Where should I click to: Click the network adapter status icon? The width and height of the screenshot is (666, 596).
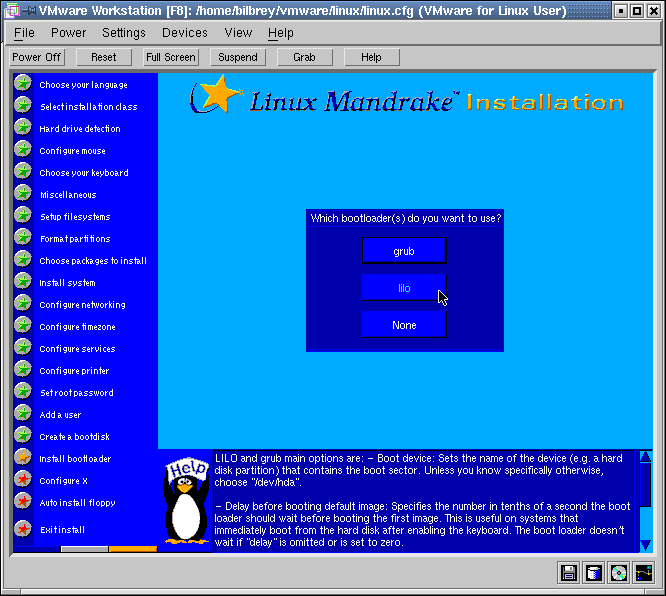644,573
